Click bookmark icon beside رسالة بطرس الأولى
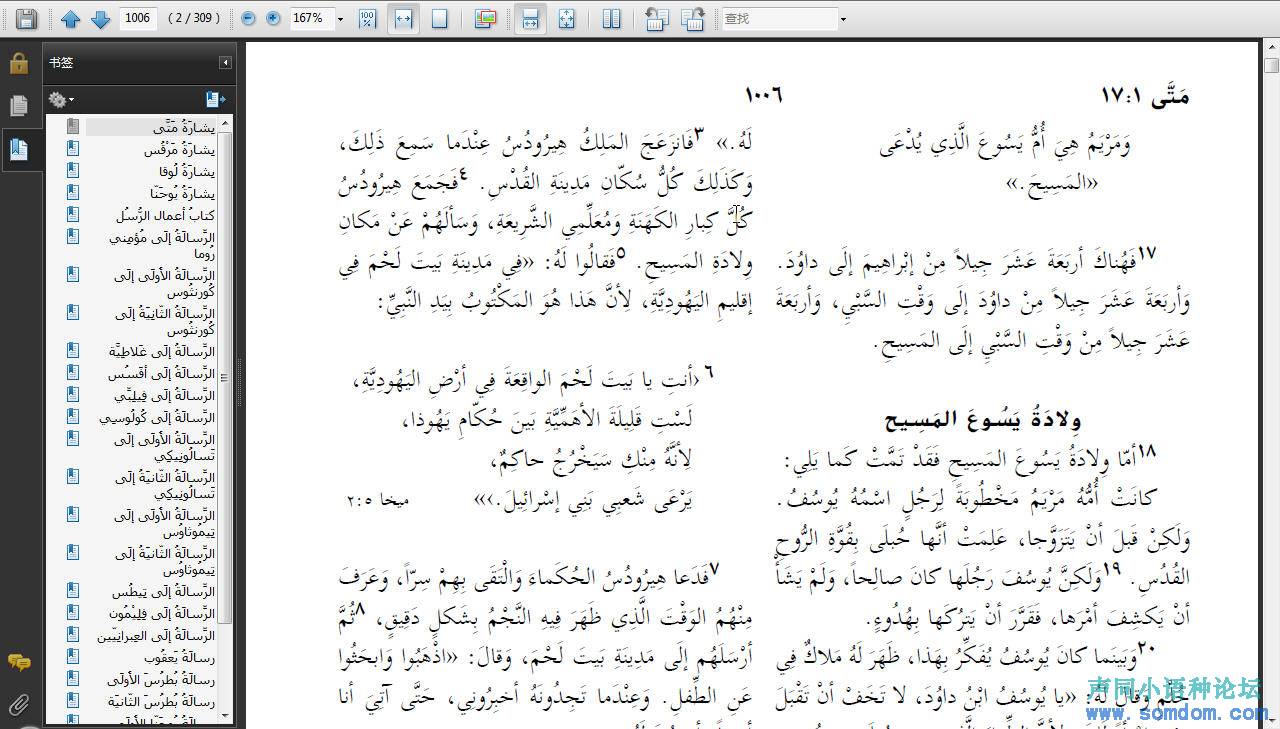This screenshot has width=1280, height=729. click(x=73, y=678)
